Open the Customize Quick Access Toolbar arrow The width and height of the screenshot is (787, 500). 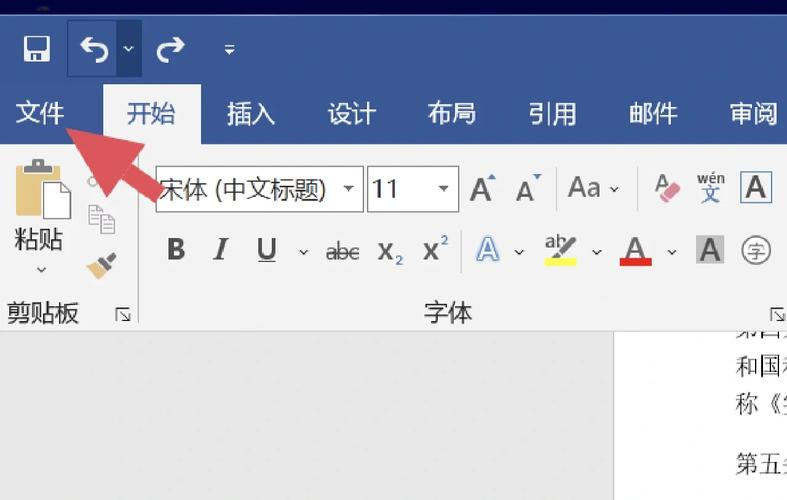click(x=229, y=49)
